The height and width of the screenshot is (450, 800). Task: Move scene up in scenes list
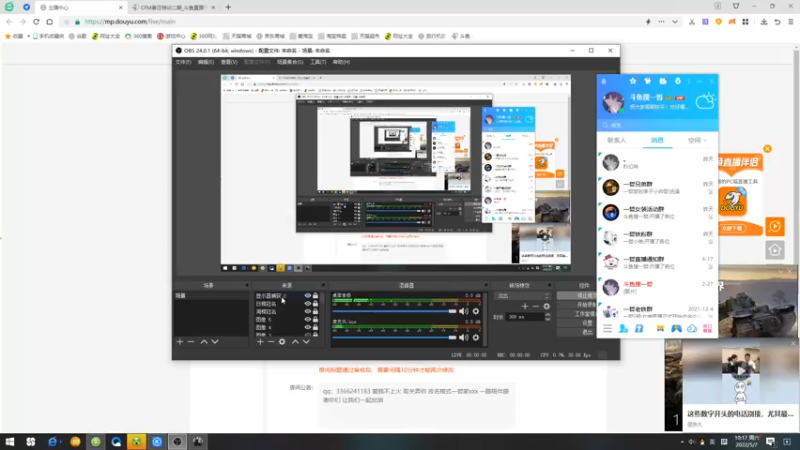[204, 341]
